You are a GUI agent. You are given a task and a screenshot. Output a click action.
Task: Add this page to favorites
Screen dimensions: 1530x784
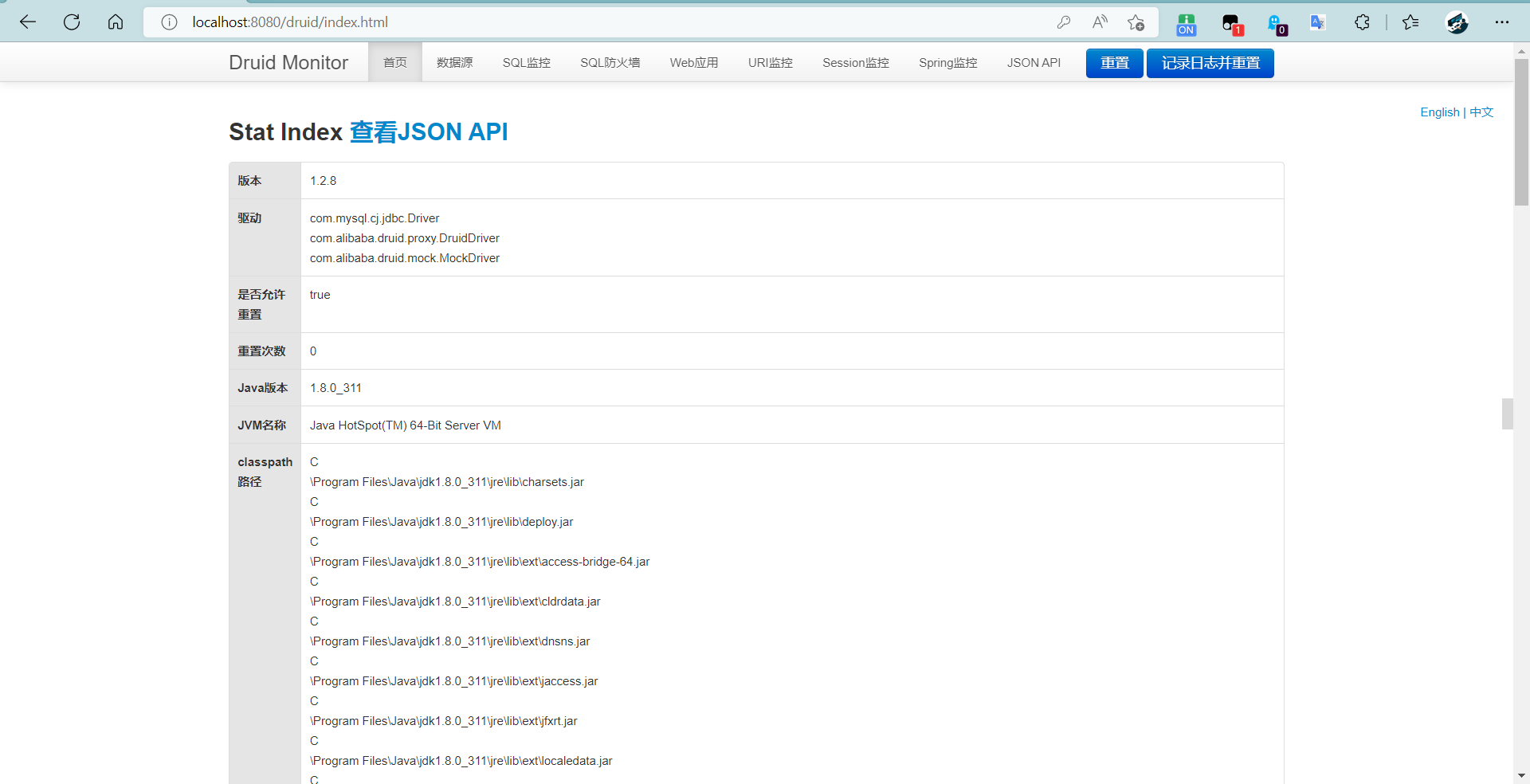[1136, 22]
